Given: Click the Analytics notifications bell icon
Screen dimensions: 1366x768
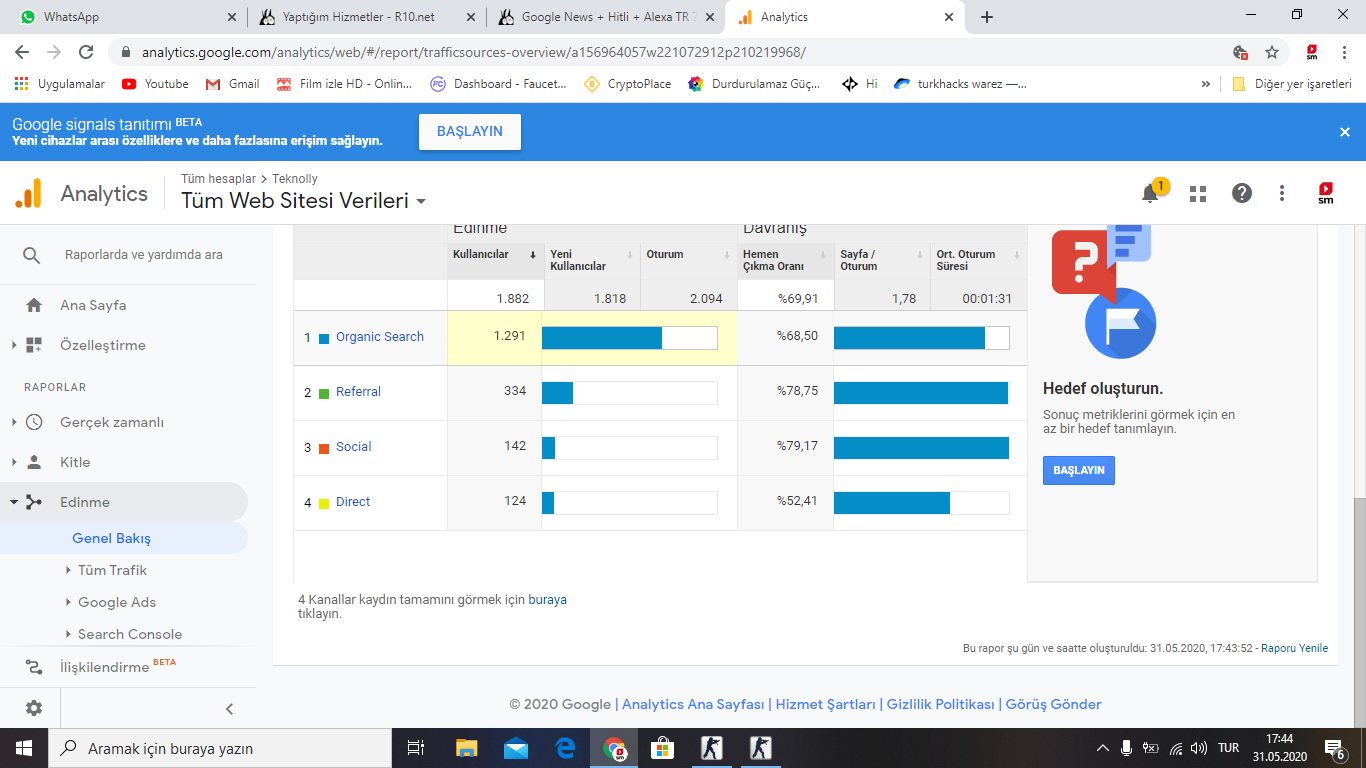Looking at the screenshot, I should pyautogui.click(x=1150, y=194).
